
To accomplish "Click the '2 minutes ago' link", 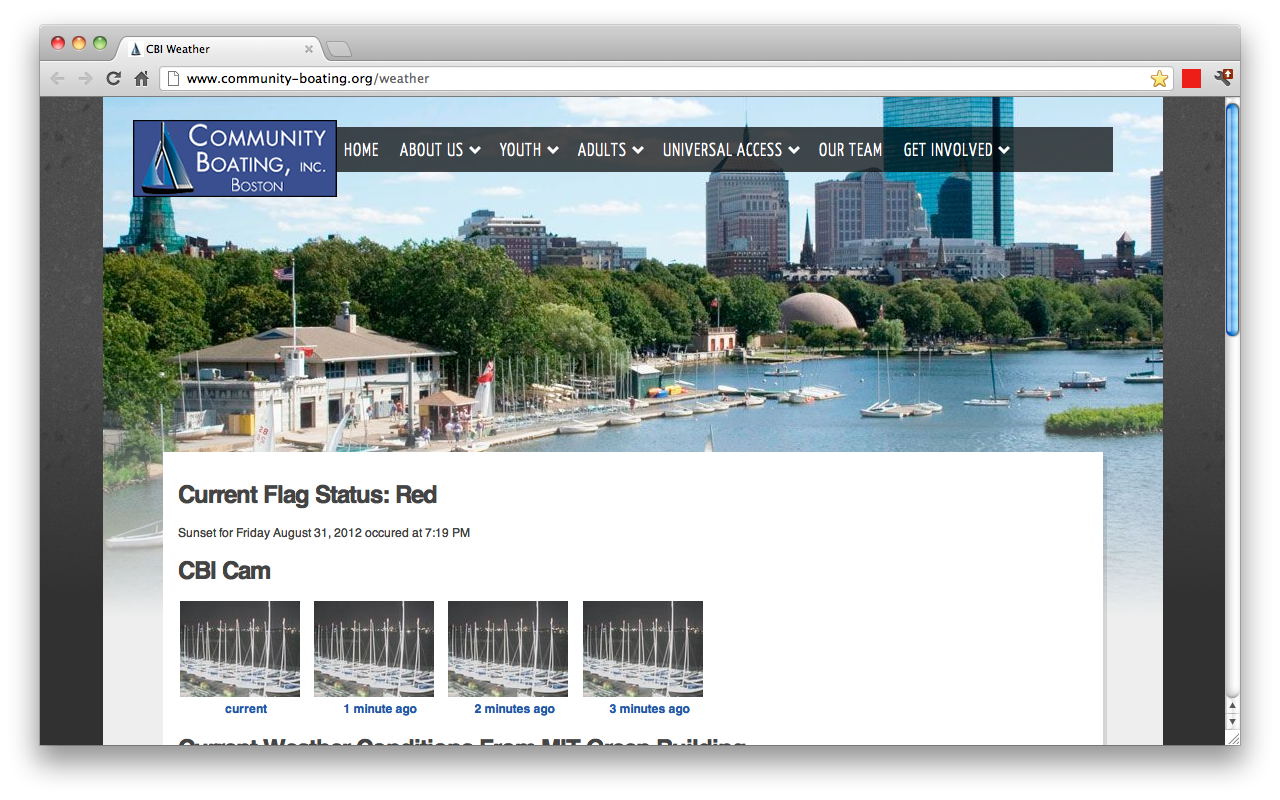I will pos(514,709).
